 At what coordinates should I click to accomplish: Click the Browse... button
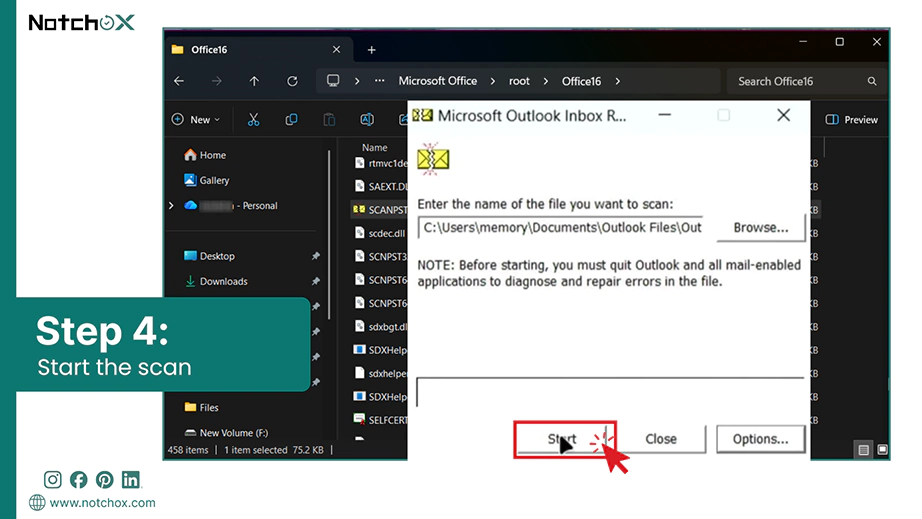(x=761, y=227)
